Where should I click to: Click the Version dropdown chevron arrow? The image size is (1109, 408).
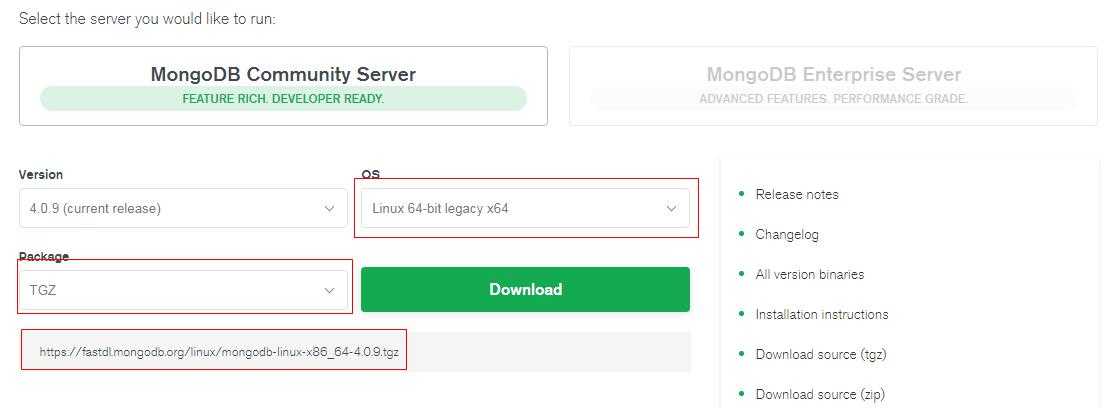pyautogui.click(x=330, y=209)
